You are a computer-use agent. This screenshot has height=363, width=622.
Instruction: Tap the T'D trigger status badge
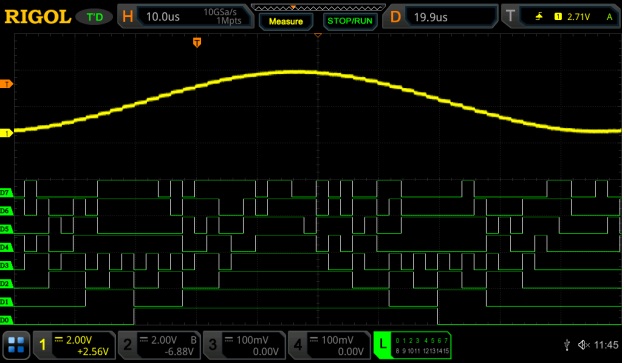95,17
